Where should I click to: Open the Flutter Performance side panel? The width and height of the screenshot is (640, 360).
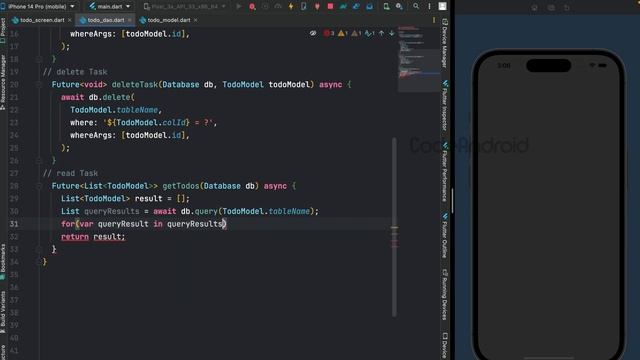pos(445,172)
